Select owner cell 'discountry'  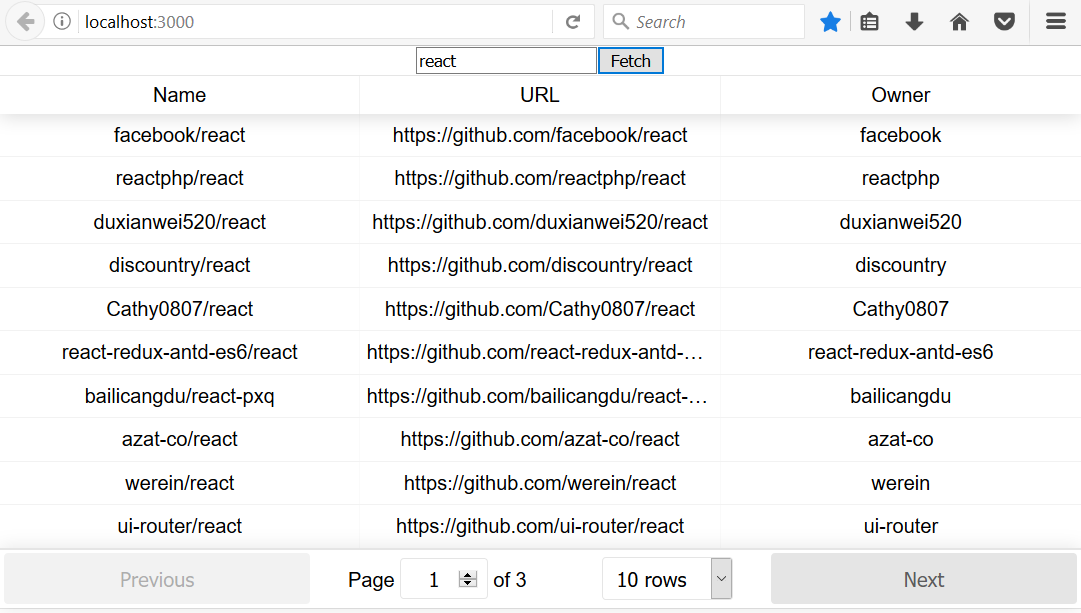(900, 265)
